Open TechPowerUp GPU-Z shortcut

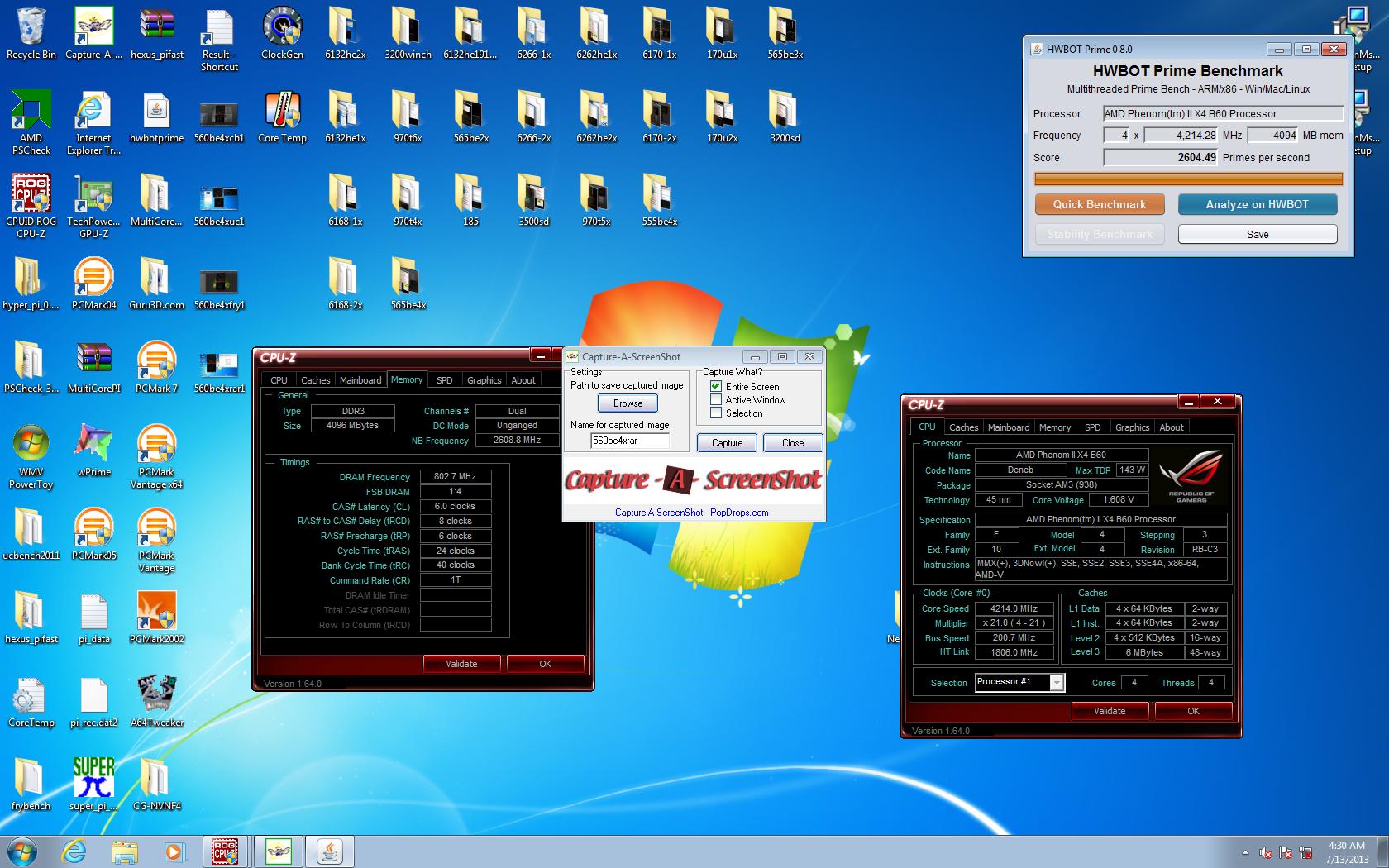(93, 207)
